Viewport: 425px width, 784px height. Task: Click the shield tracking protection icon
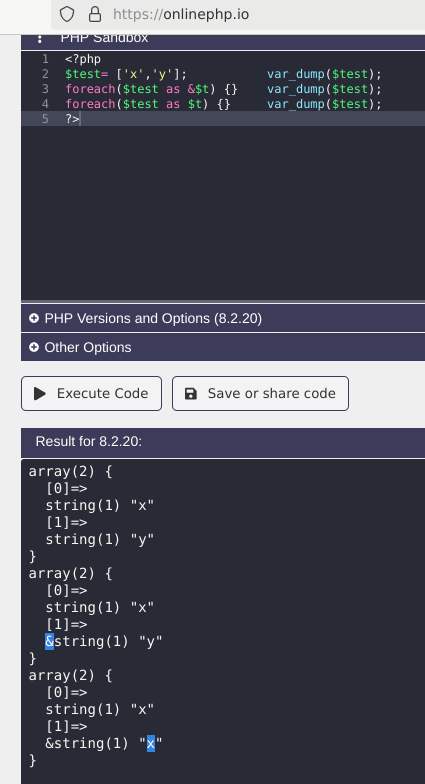67,14
